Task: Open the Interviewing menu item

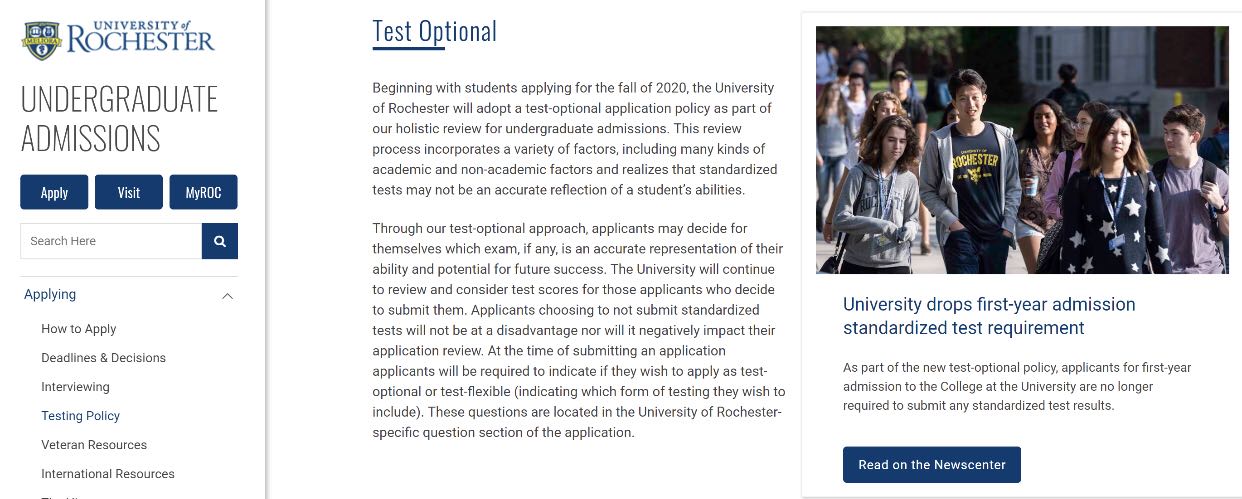Action: tap(75, 387)
